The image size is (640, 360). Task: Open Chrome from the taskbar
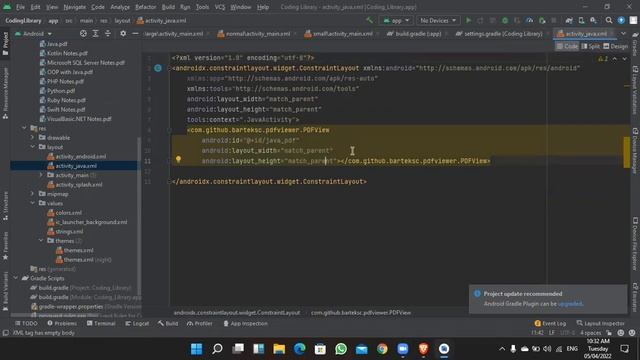[382, 349]
